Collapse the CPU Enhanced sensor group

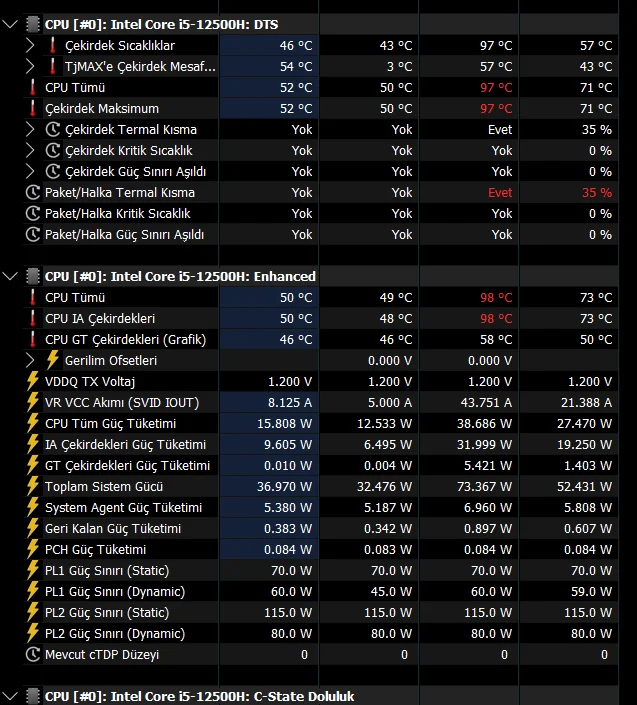click(x=10, y=276)
